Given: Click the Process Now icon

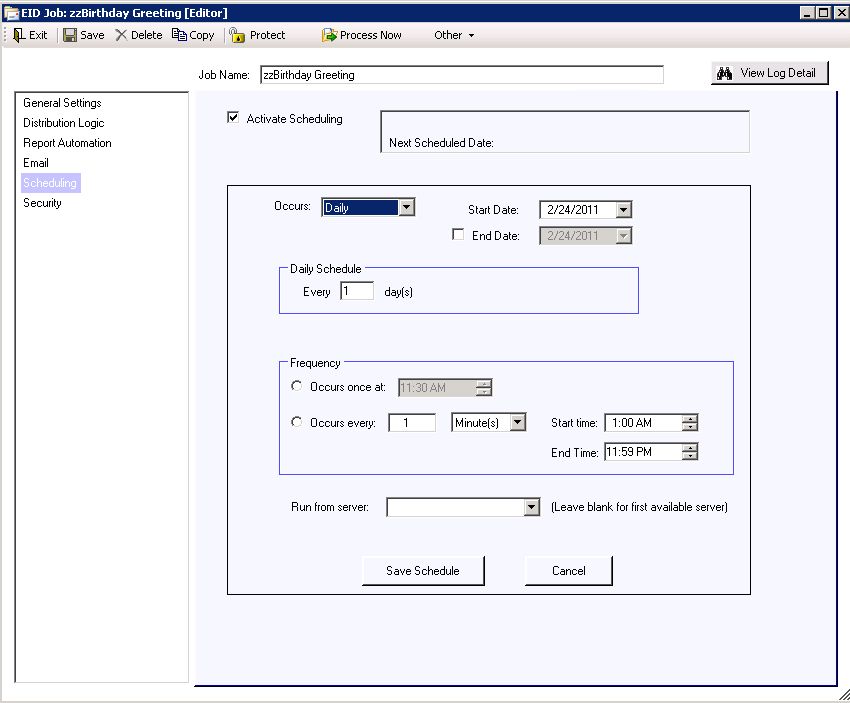Looking at the screenshot, I should point(329,35).
